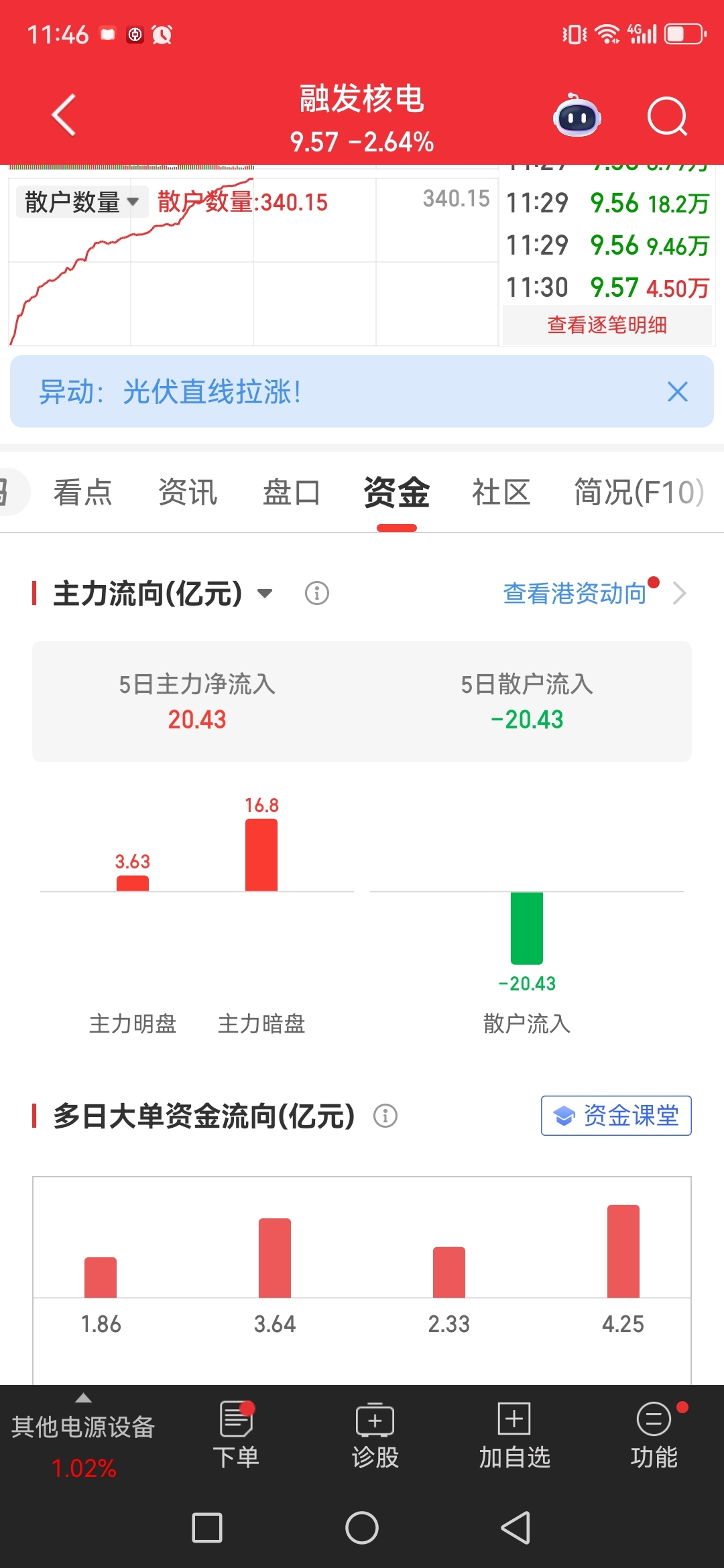Tap the search magnifier icon
The width and height of the screenshot is (724, 1568).
667,117
